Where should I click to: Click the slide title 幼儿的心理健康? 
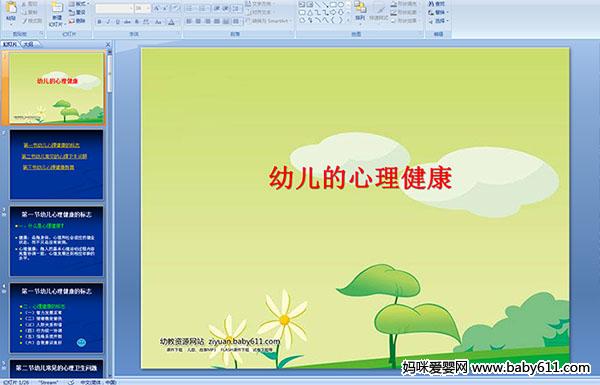tap(360, 178)
